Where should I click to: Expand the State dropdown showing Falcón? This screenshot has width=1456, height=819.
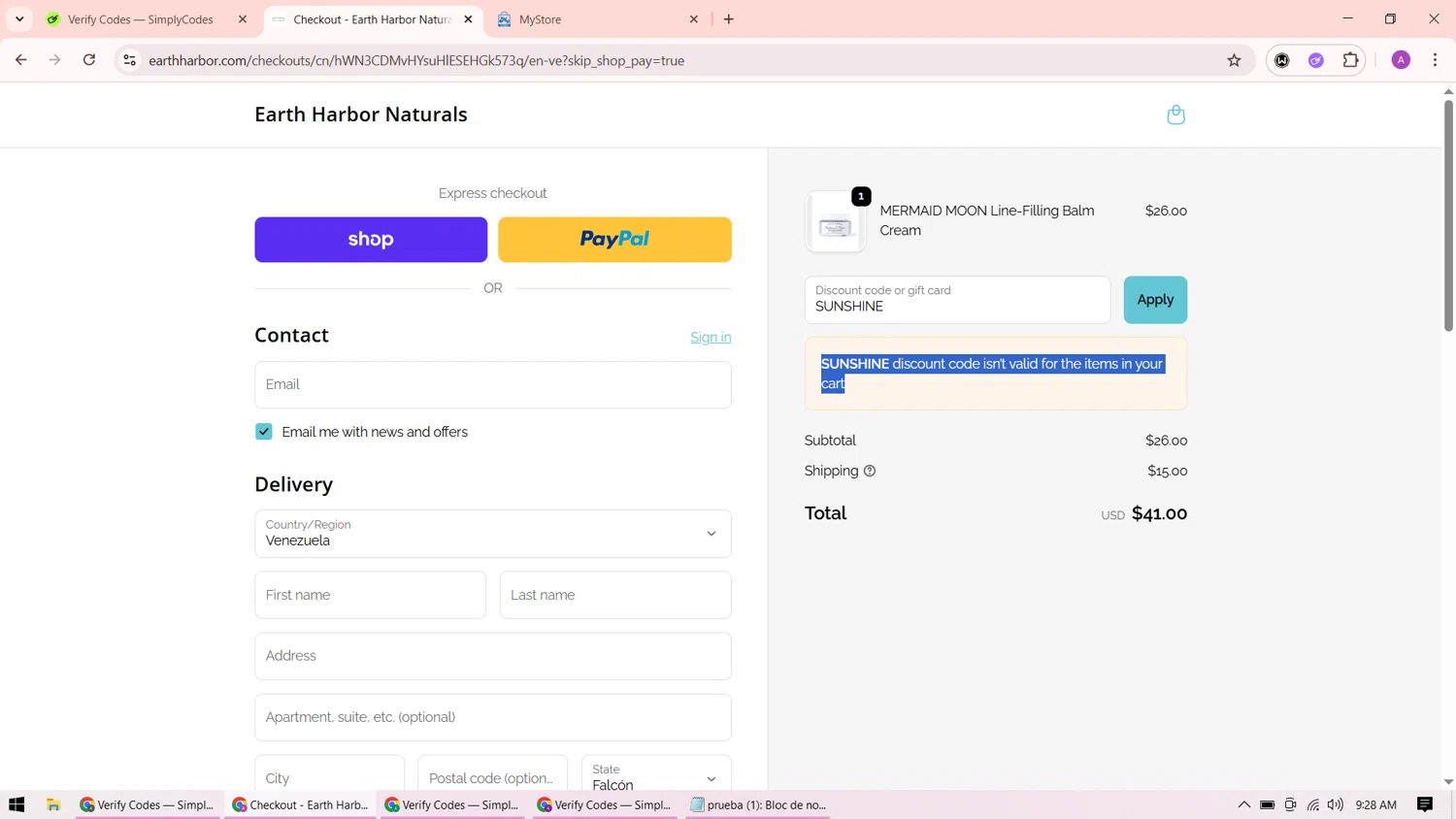pos(656,776)
